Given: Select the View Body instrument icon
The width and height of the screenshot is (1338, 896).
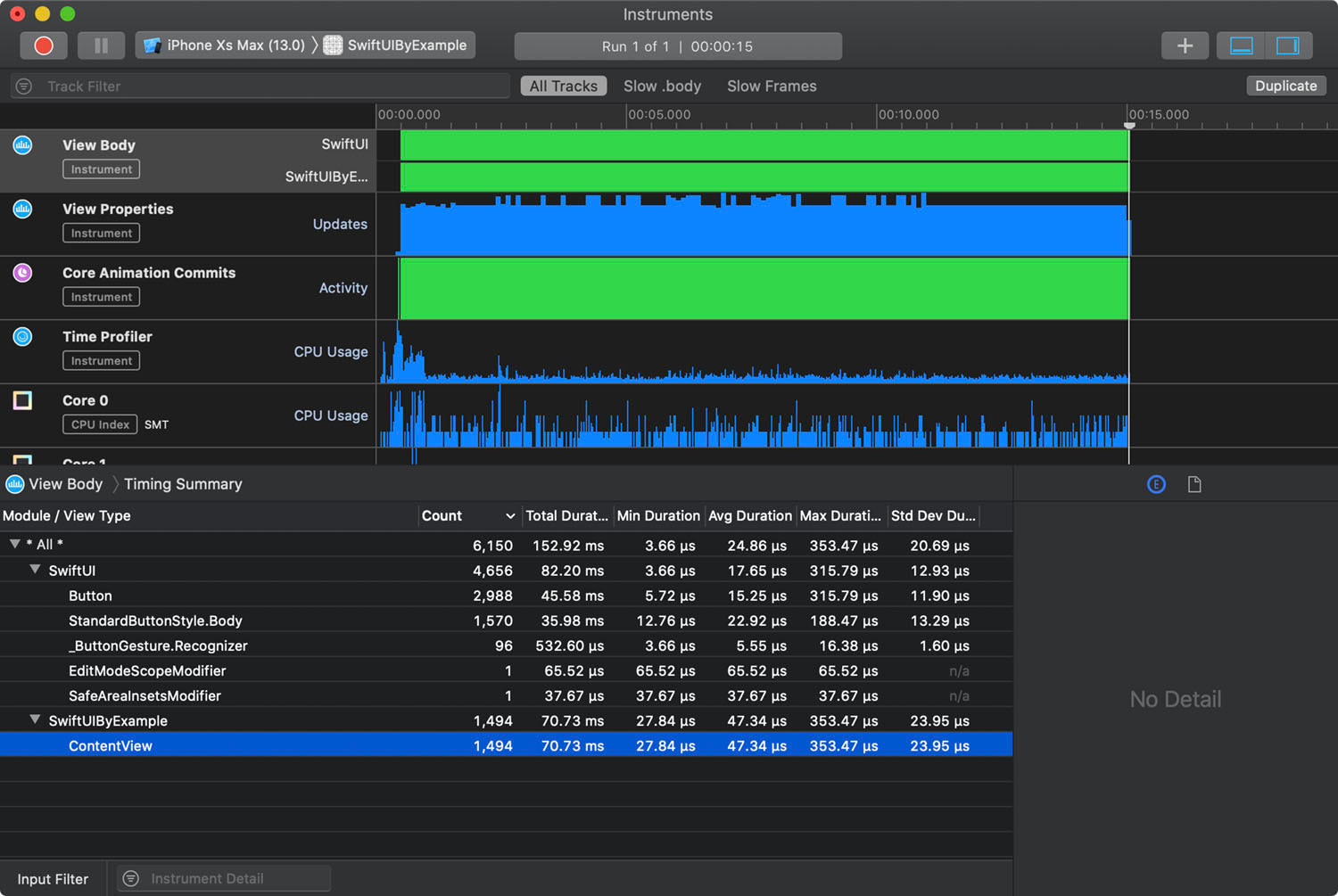Looking at the screenshot, I should click(22, 144).
